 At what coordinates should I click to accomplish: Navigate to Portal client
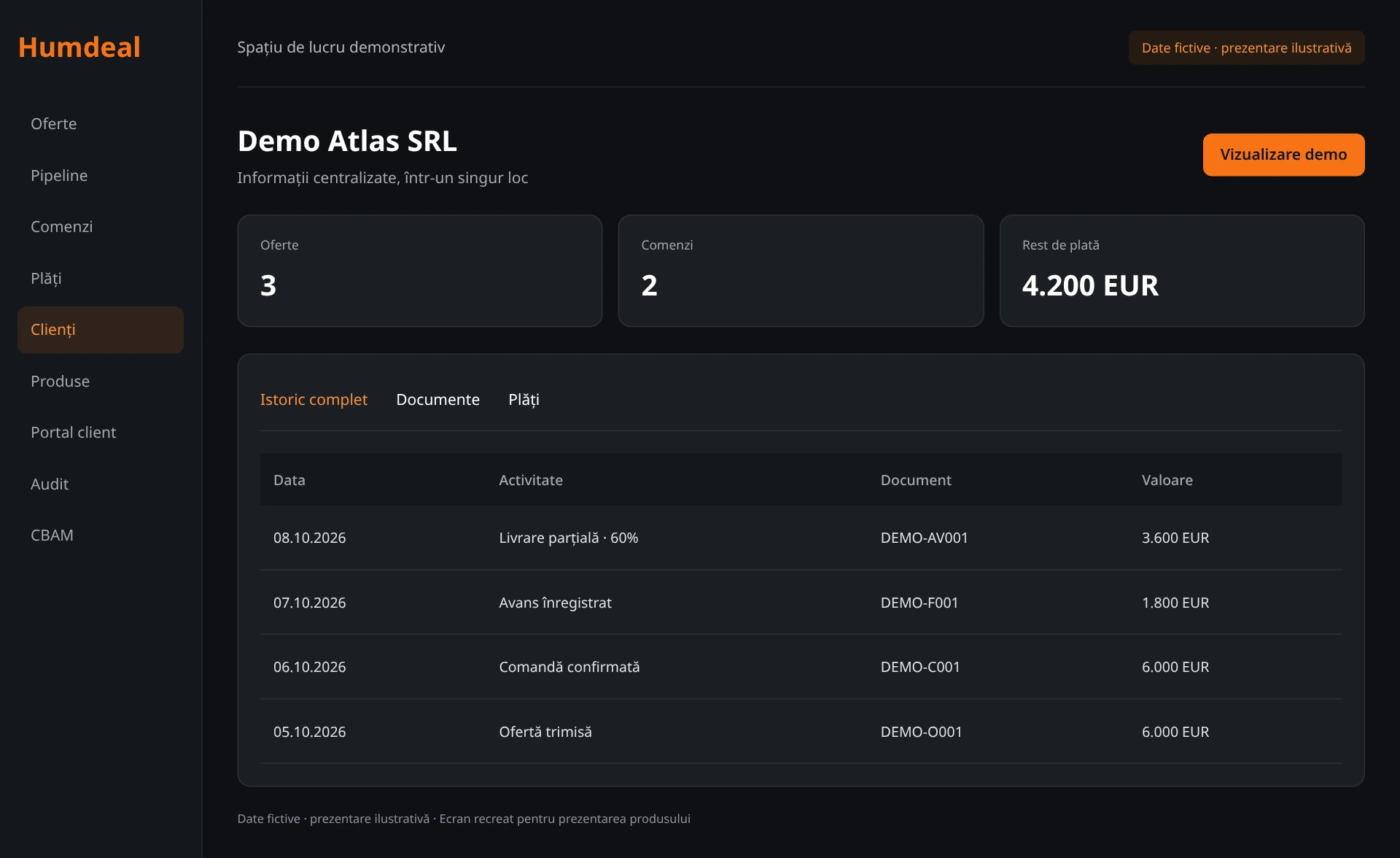[101, 433]
